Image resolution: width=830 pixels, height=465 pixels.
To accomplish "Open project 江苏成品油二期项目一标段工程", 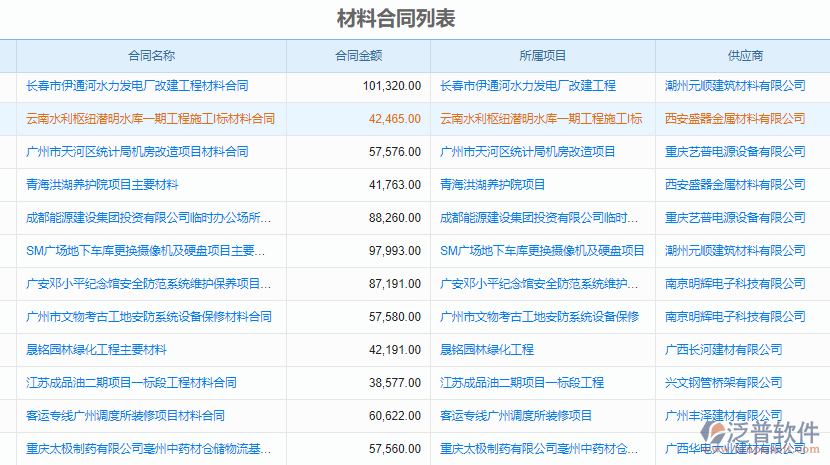I will (522, 382).
